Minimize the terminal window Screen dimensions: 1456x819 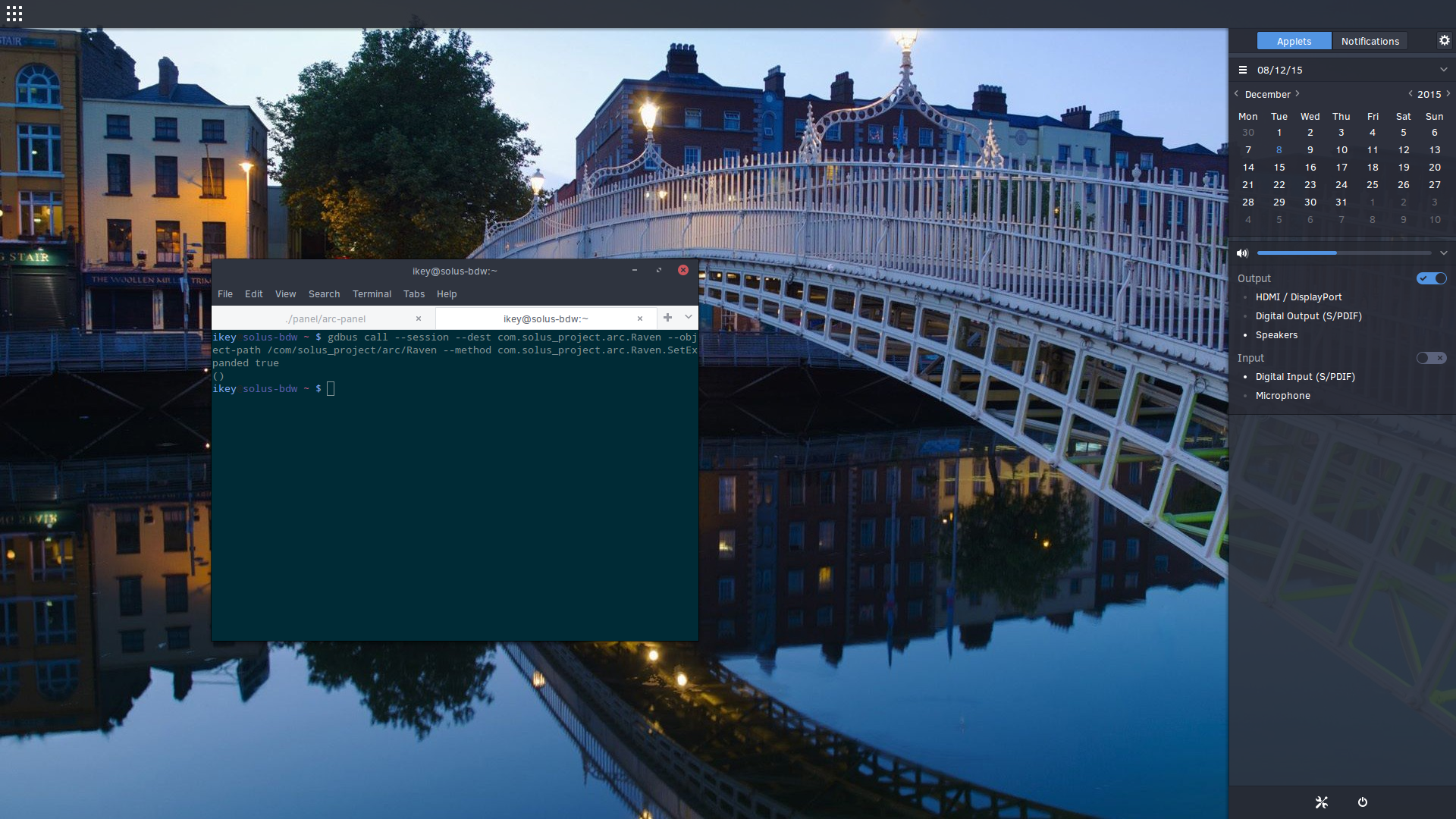635,270
